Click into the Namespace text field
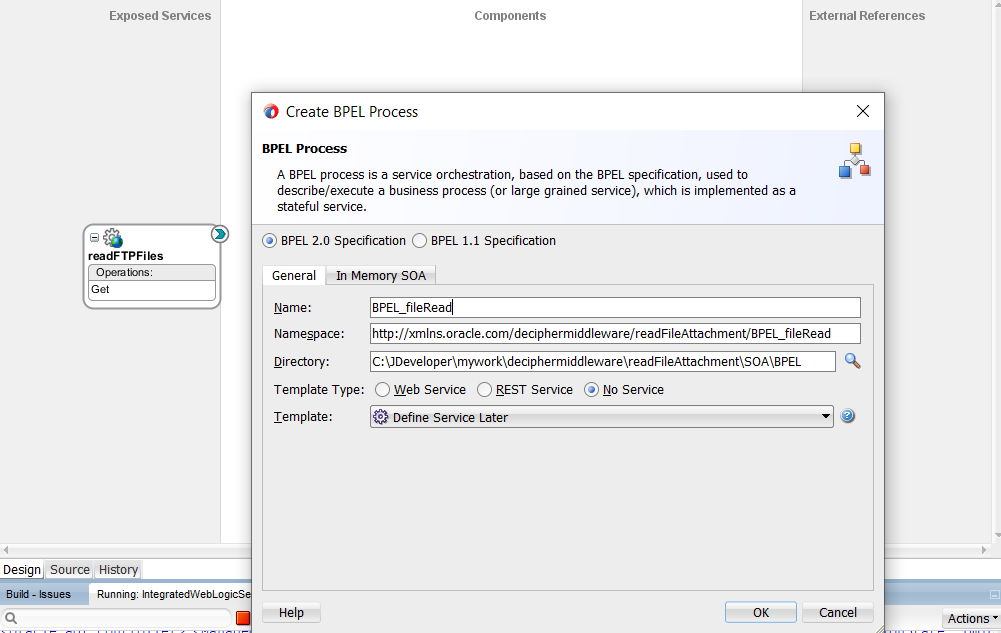The height and width of the screenshot is (633, 1001). coord(614,334)
